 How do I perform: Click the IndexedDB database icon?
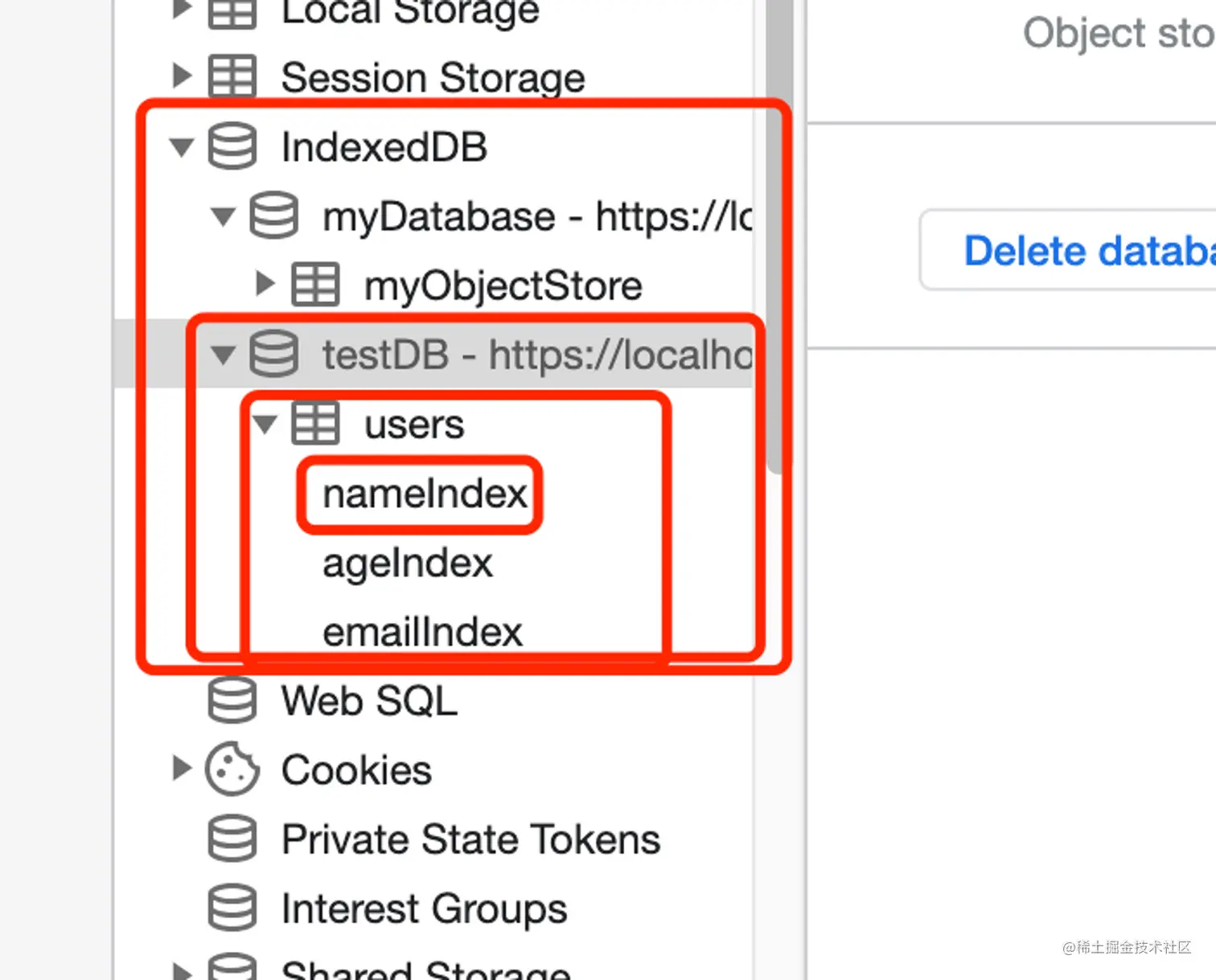point(232,146)
